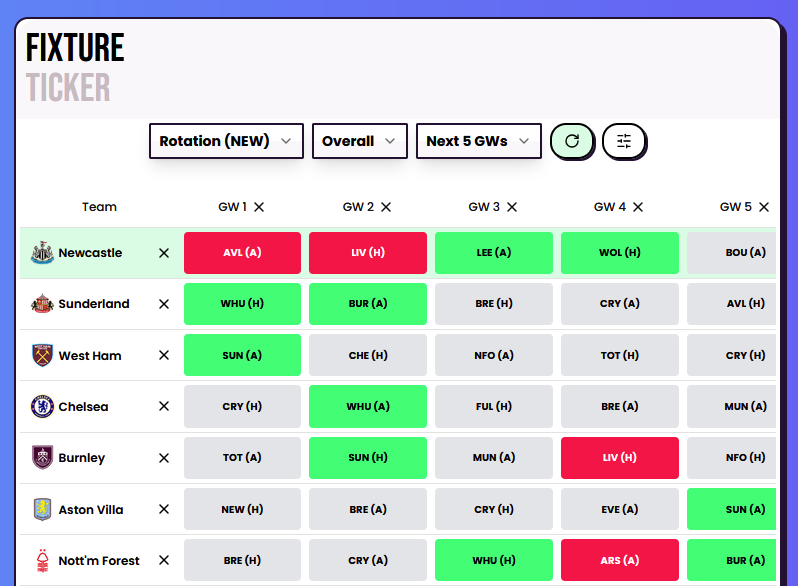Open the Next 5 GWs dropdown

(x=478, y=141)
